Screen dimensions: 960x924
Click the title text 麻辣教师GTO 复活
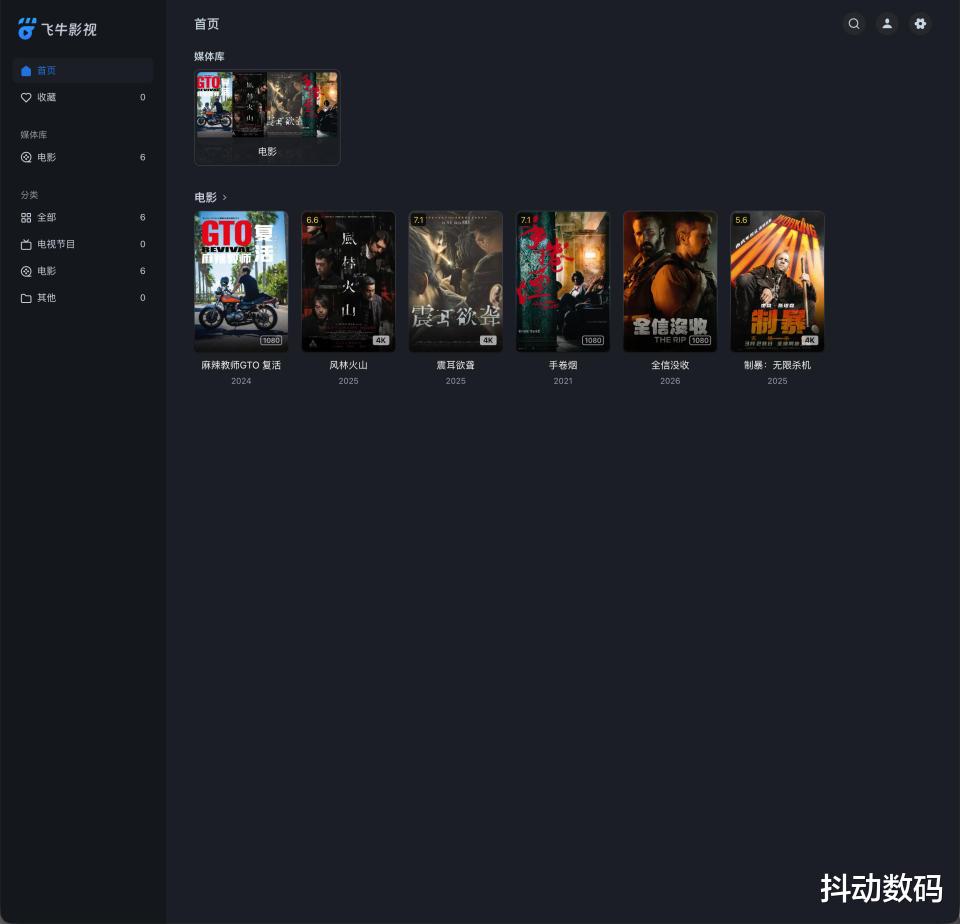[241, 365]
